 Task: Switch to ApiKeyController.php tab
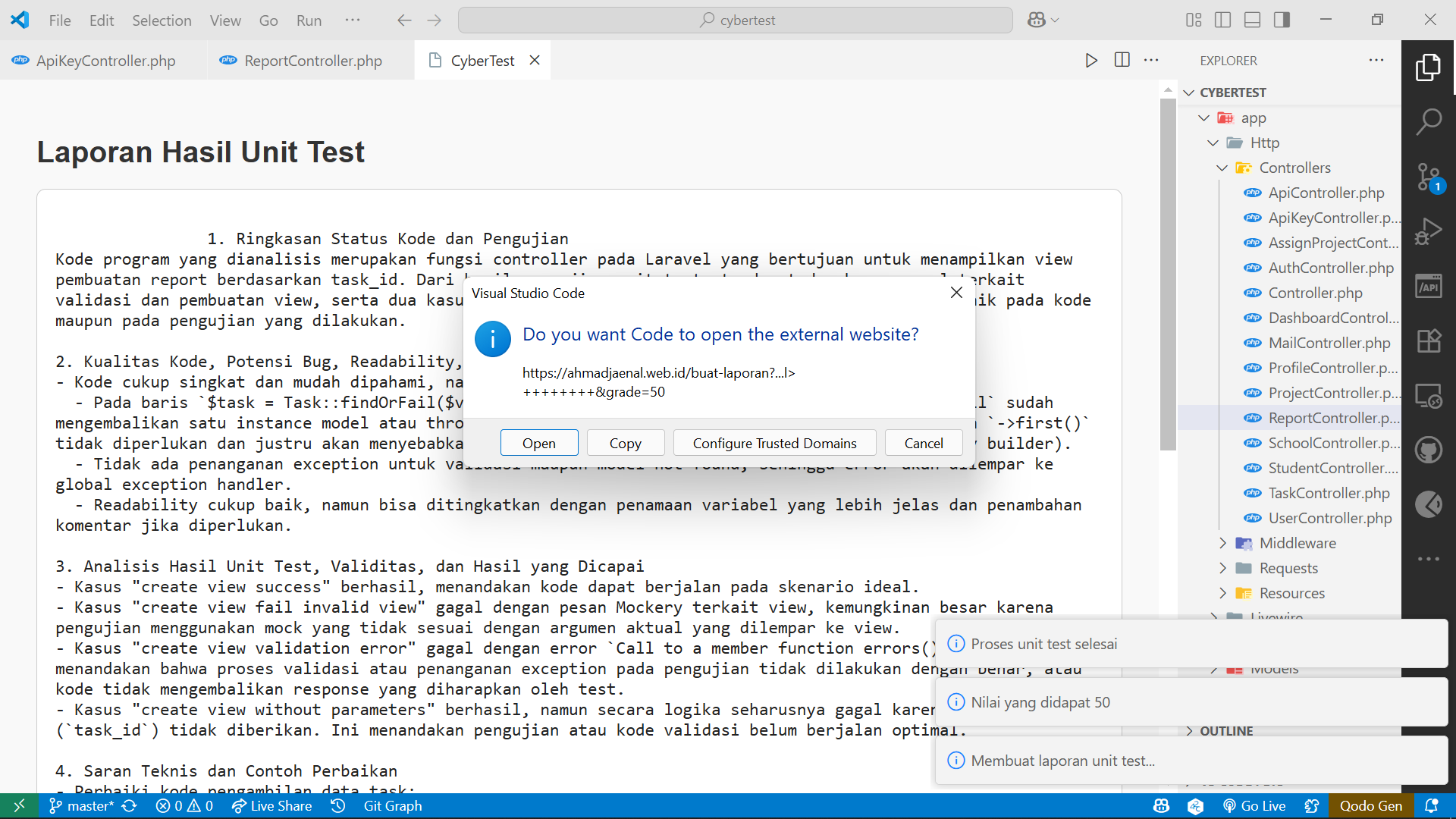click(x=105, y=61)
